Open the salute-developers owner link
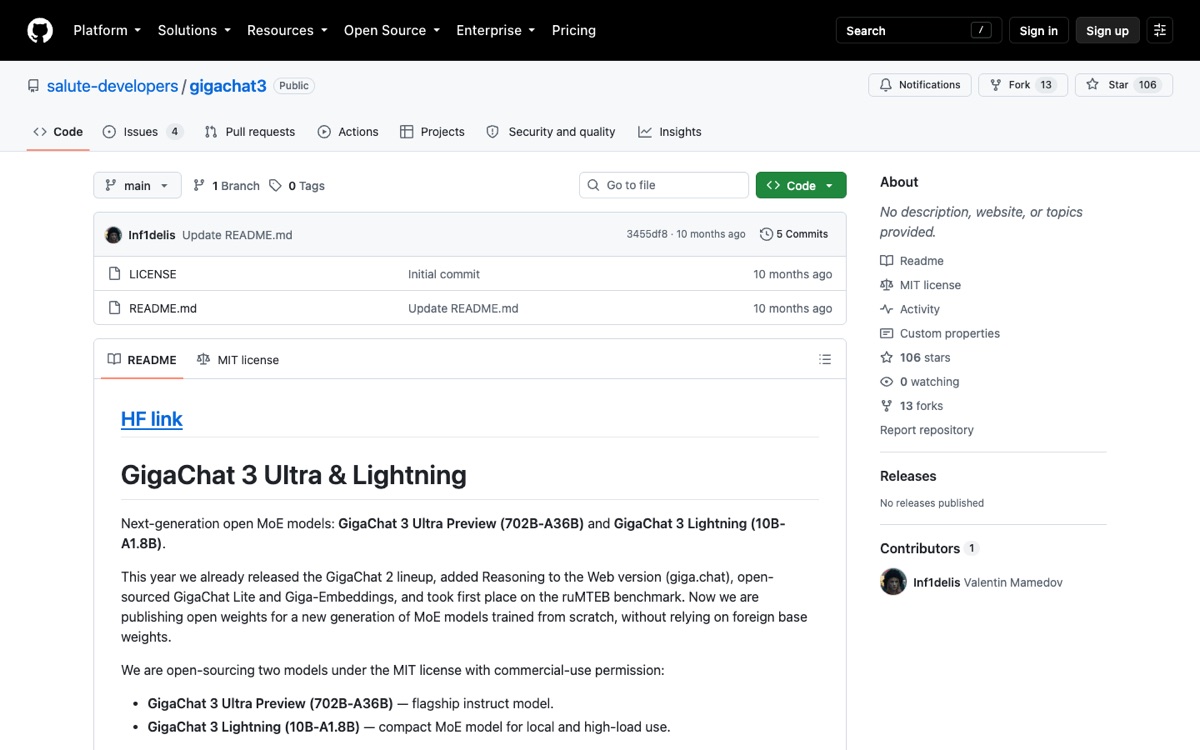Image resolution: width=1200 pixels, height=750 pixels. pyautogui.click(x=112, y=86)
